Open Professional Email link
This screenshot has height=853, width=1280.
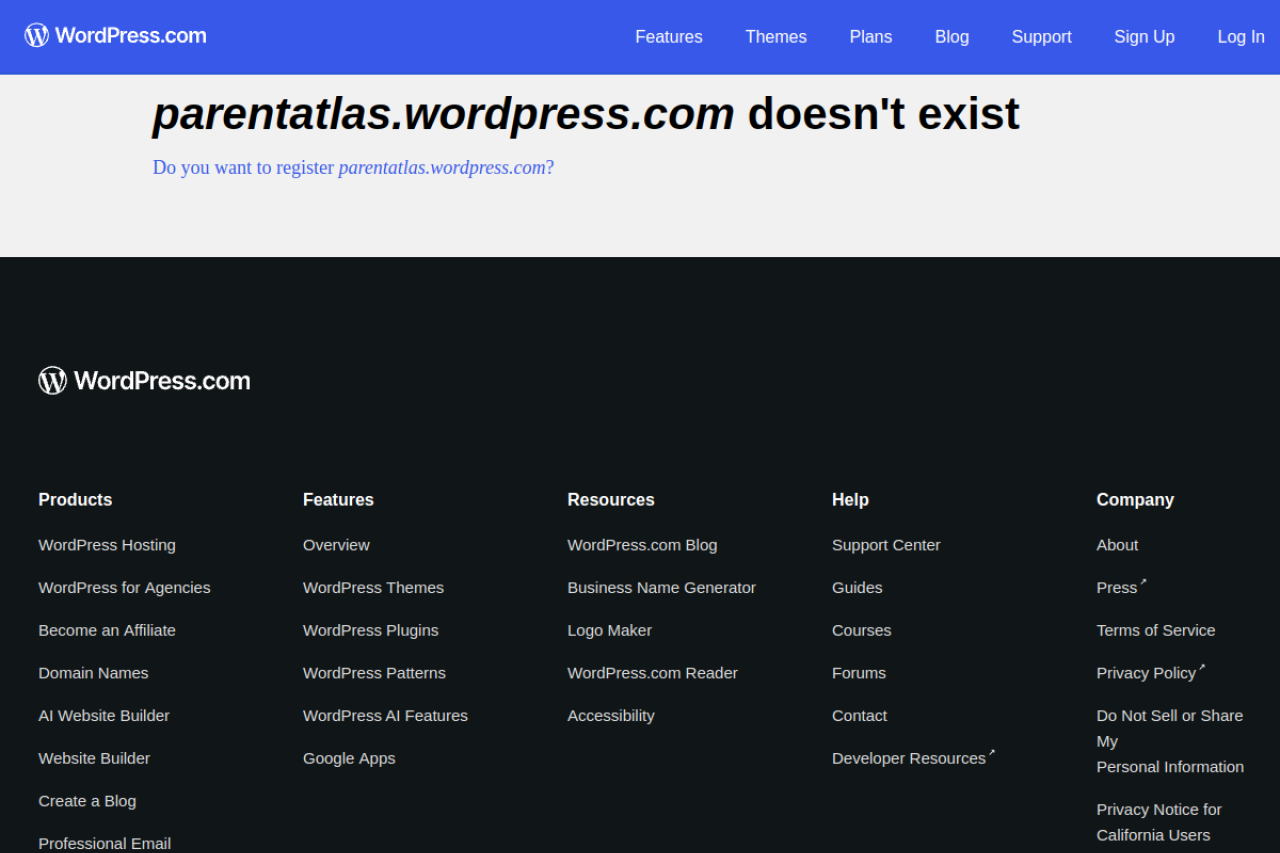click(x=104, y=844)
